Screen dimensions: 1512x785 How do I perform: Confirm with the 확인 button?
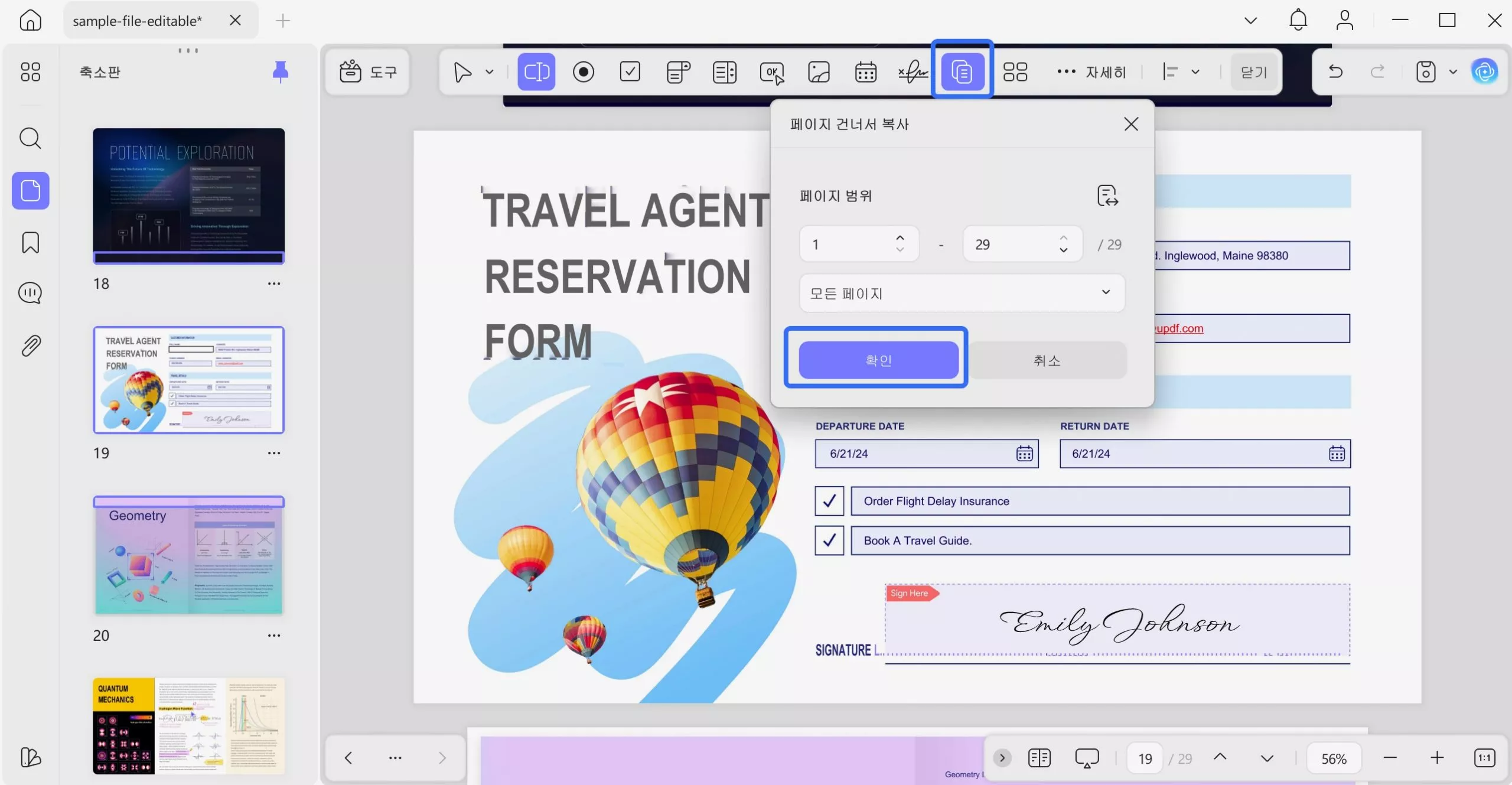point(878,360)
